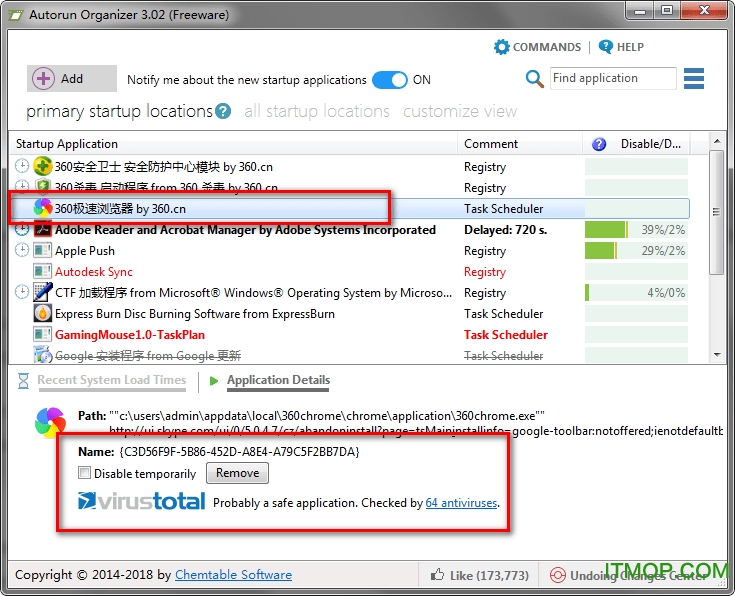Open the hamburger menu icon
The width and height of the screenshot is (735, 596).
[x=694, y=78]
